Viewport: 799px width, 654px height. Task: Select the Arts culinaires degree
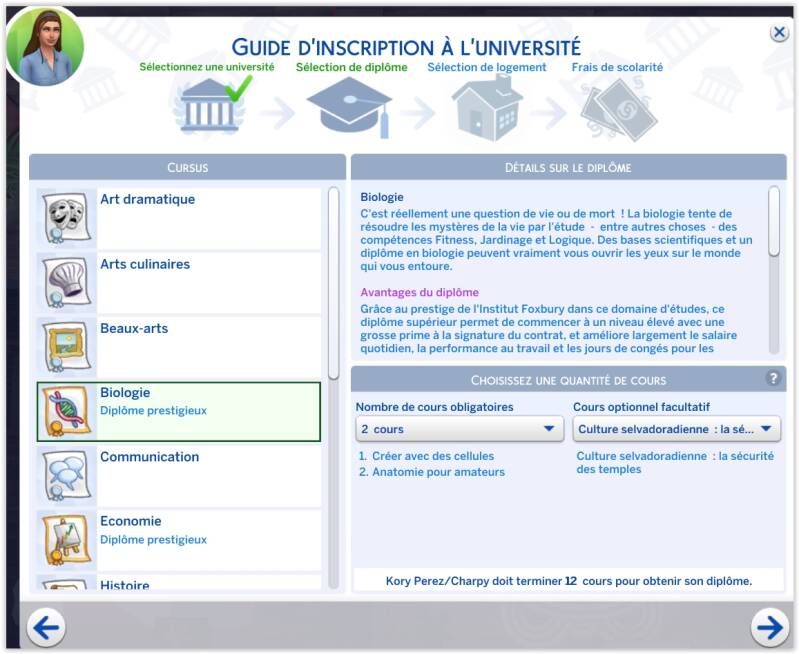pyautogui.click(x=179, y=282)
